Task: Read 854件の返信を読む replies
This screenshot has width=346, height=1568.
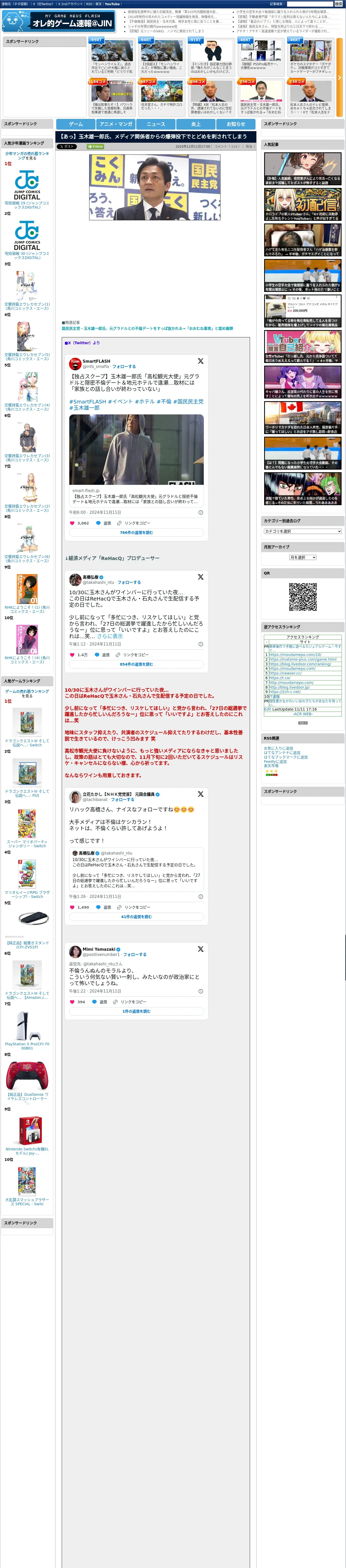Action: [137, 665]
